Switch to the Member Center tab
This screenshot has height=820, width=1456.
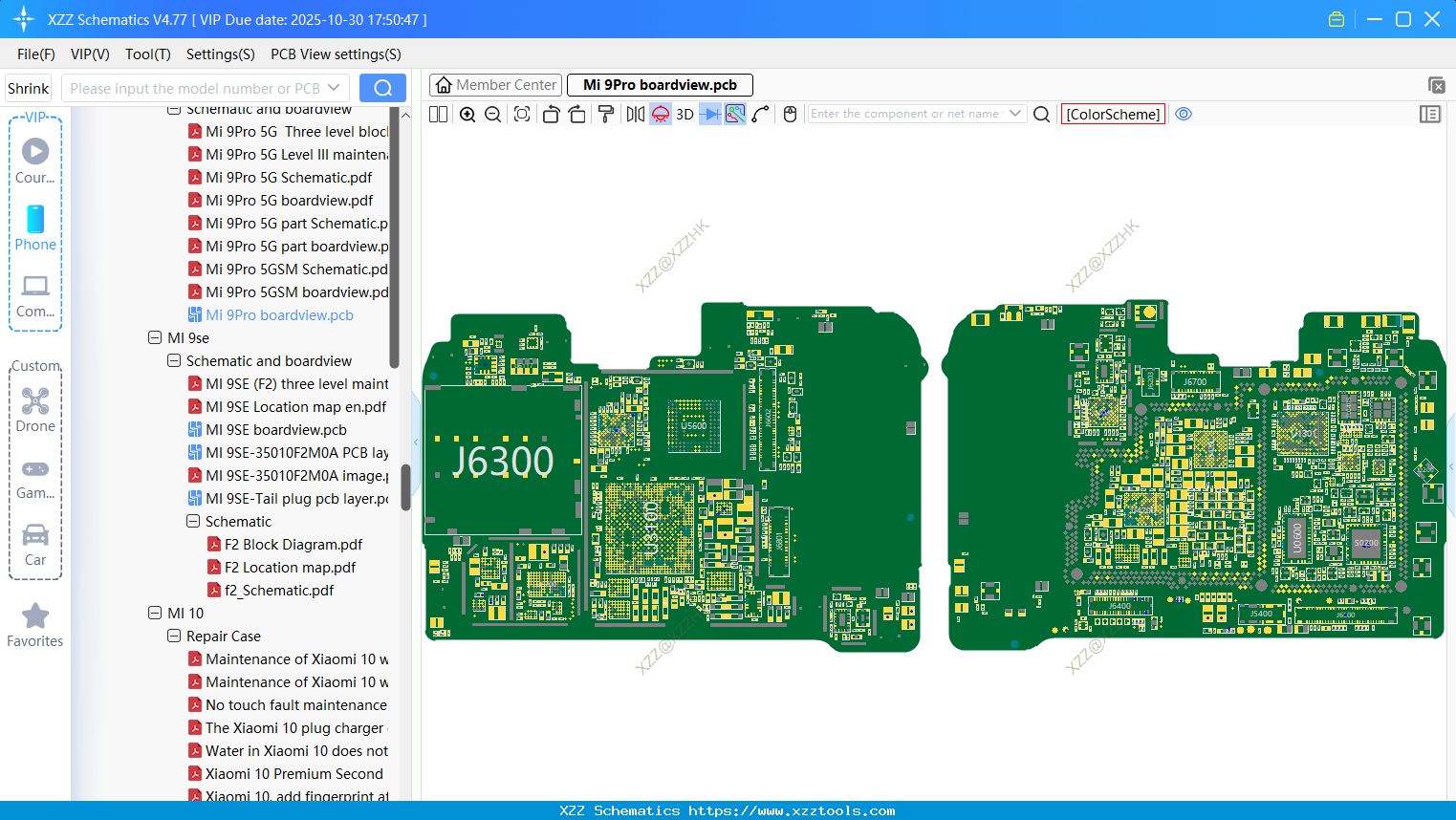pyautogui.click(x=495, y=85)
